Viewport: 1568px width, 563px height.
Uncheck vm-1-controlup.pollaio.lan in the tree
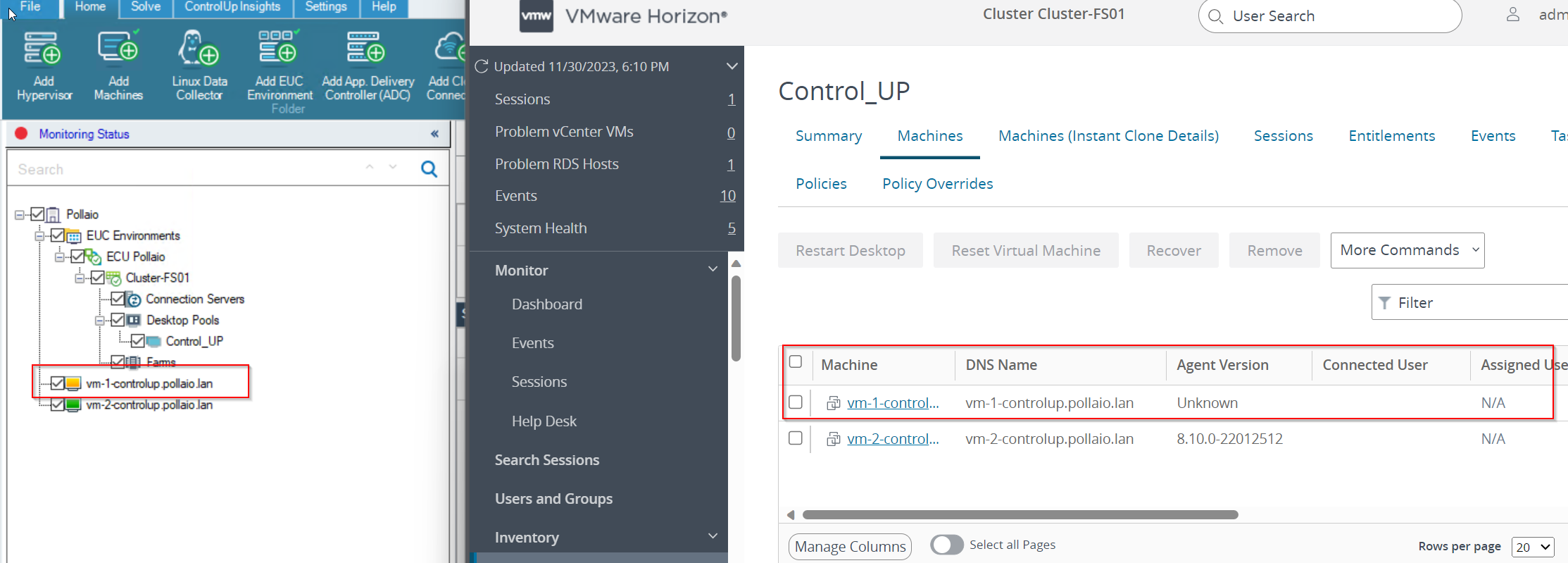[x=58, y=383]
